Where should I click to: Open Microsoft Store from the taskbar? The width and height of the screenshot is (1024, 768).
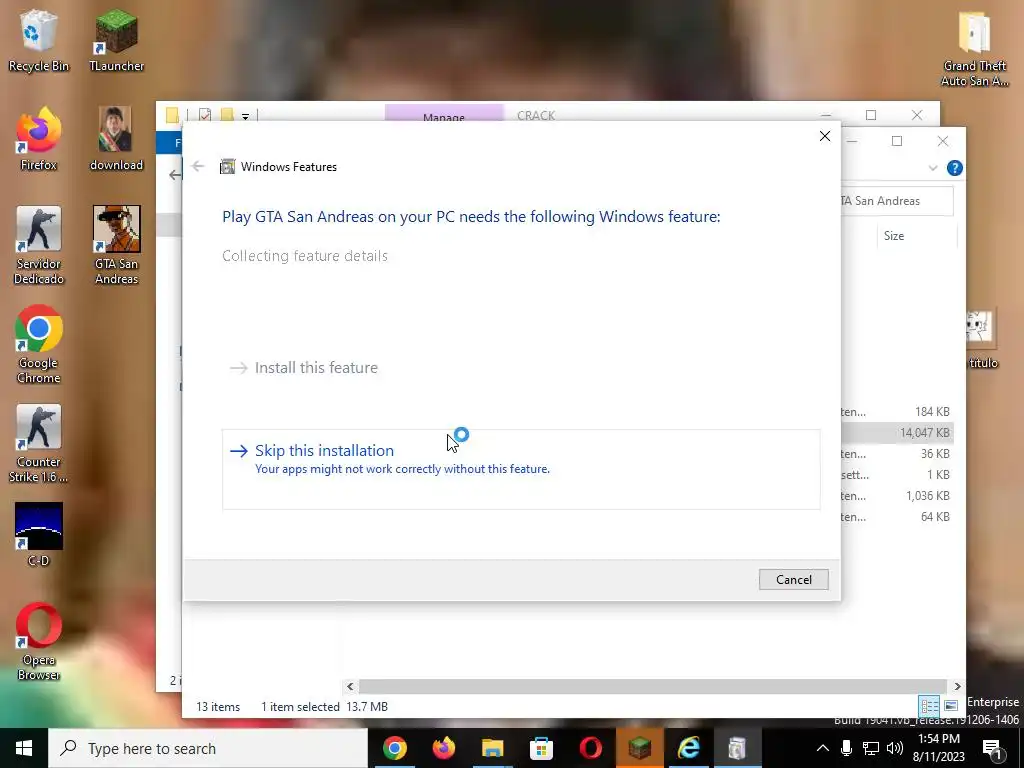coord(541,748)
